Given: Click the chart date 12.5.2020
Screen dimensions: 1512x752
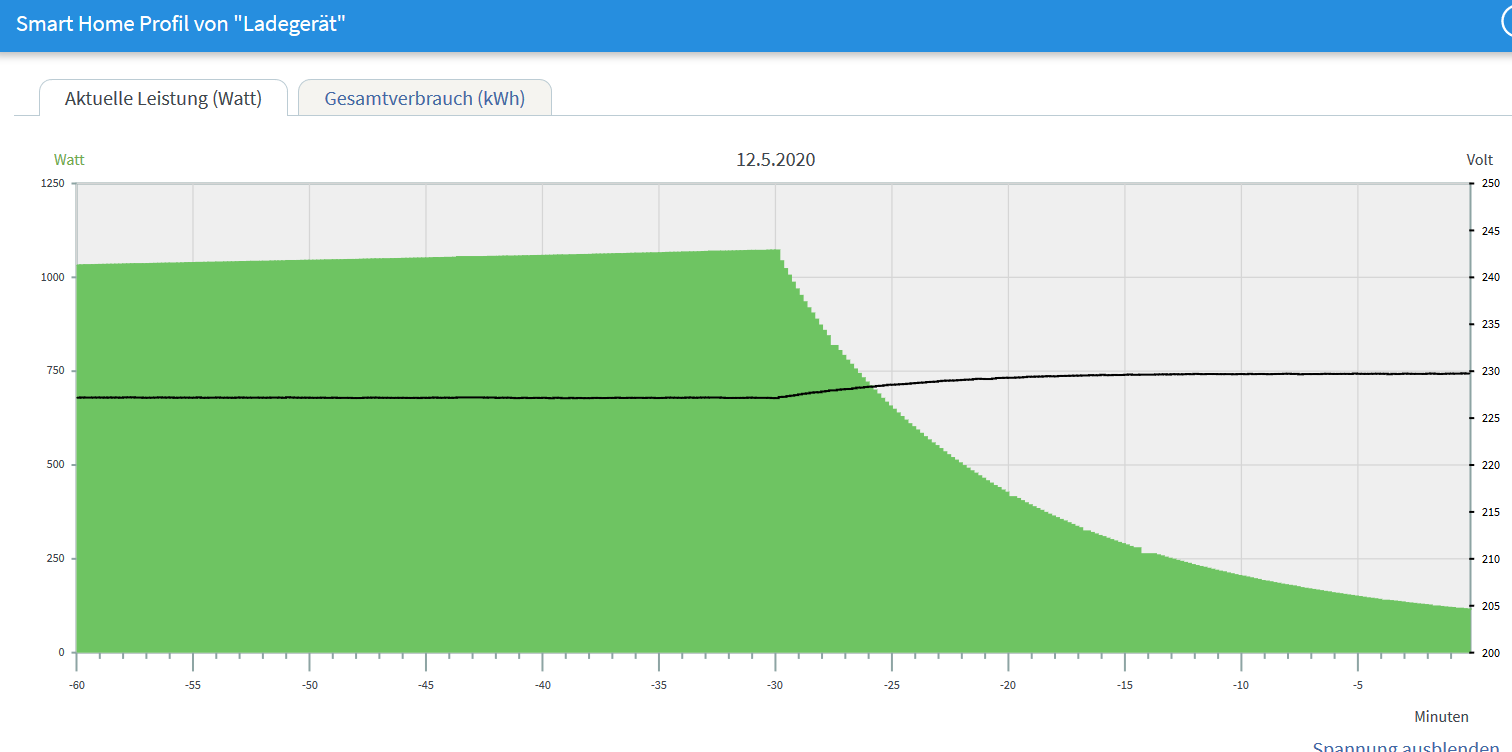Looking at the screenshot, I should pos(775,160).
